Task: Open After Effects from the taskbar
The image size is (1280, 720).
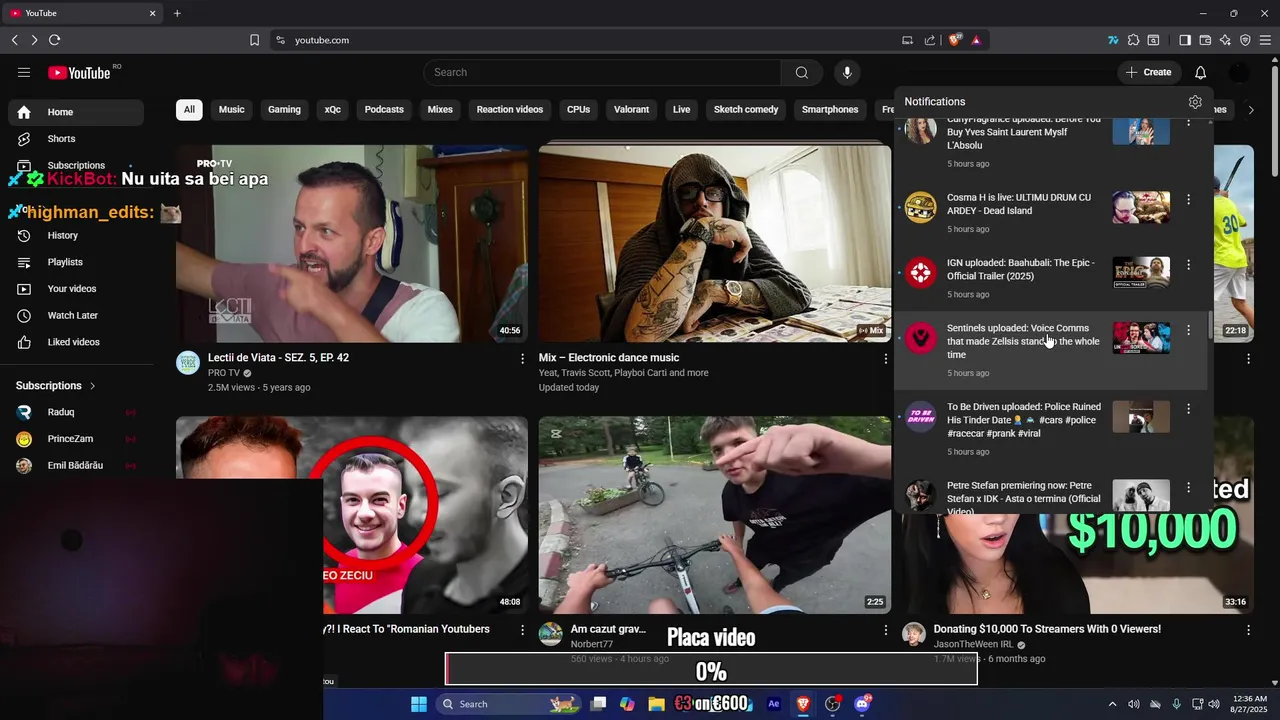Action: click(x=773, y=704)
